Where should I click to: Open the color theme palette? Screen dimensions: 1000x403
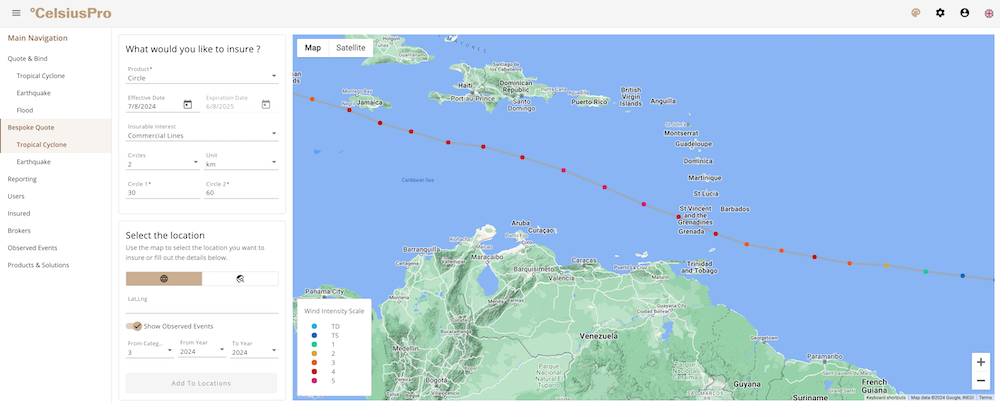(x=915, y=13)
